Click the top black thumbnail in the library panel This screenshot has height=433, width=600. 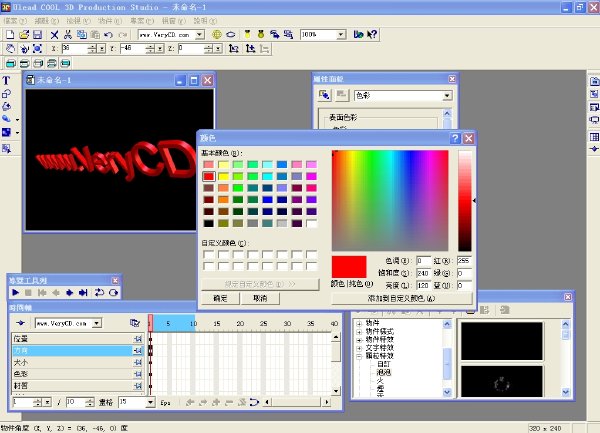point(502,341)
